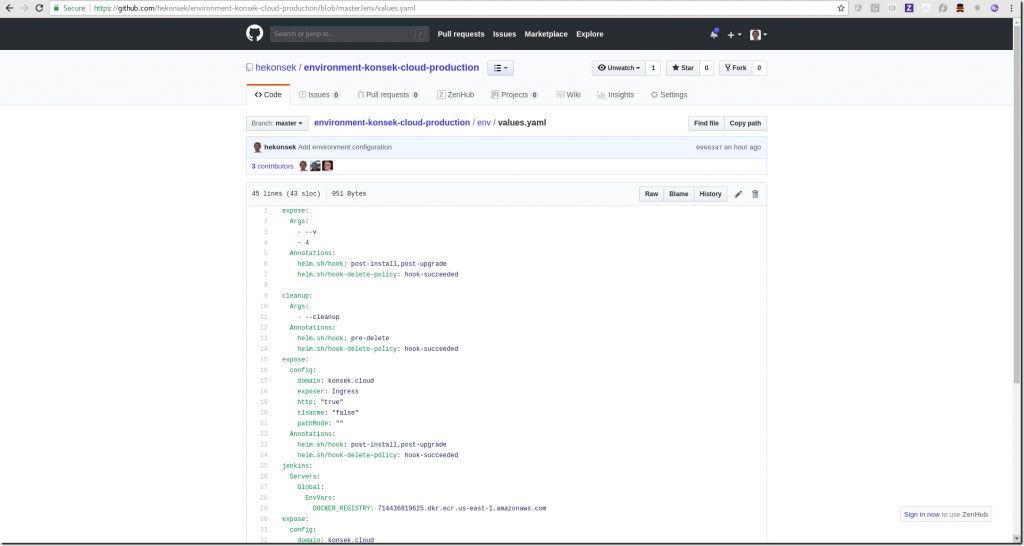
Task: Open the Settings tab
Action: (x=669, y=95)
